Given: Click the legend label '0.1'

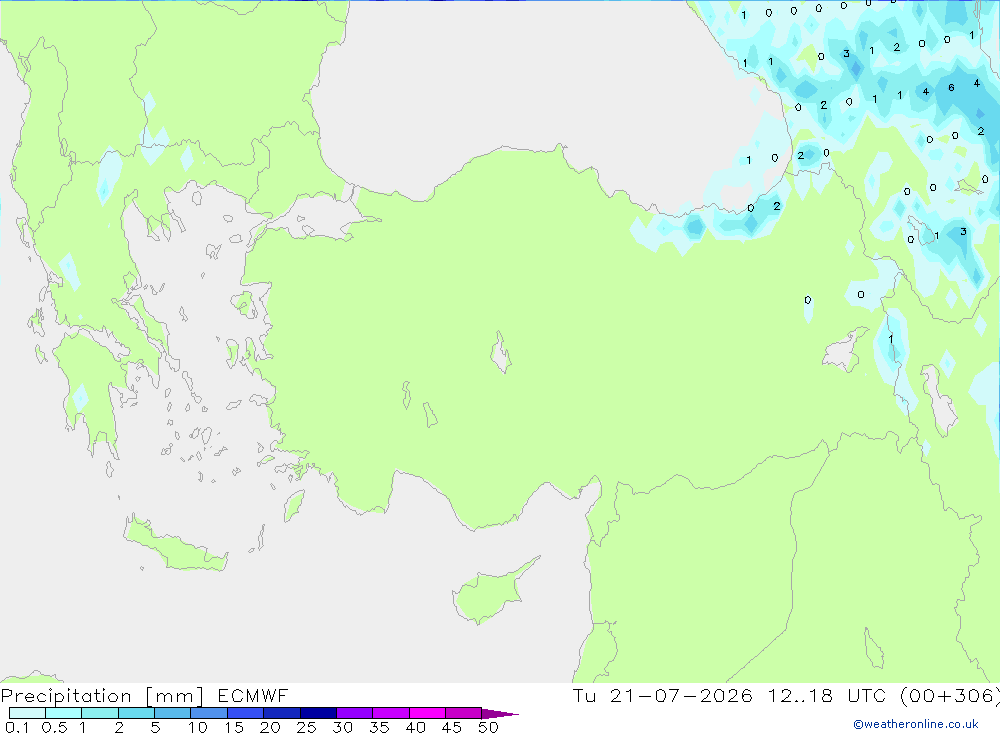Looking at the screenshot, I should [x=17, y=727].
